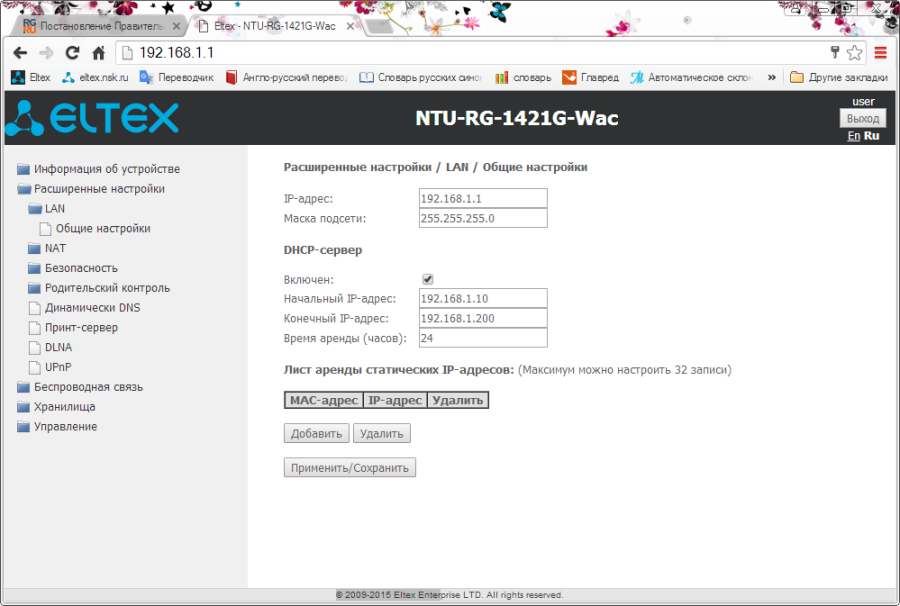Open the Словарь русских синонимов bookmark
This screenshot has width=900, height=606.
tap(421, 77)
